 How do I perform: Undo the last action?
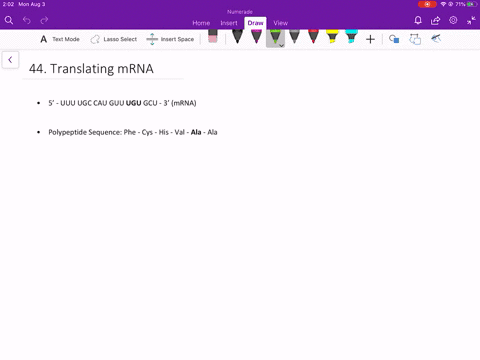tap(27, 20)
